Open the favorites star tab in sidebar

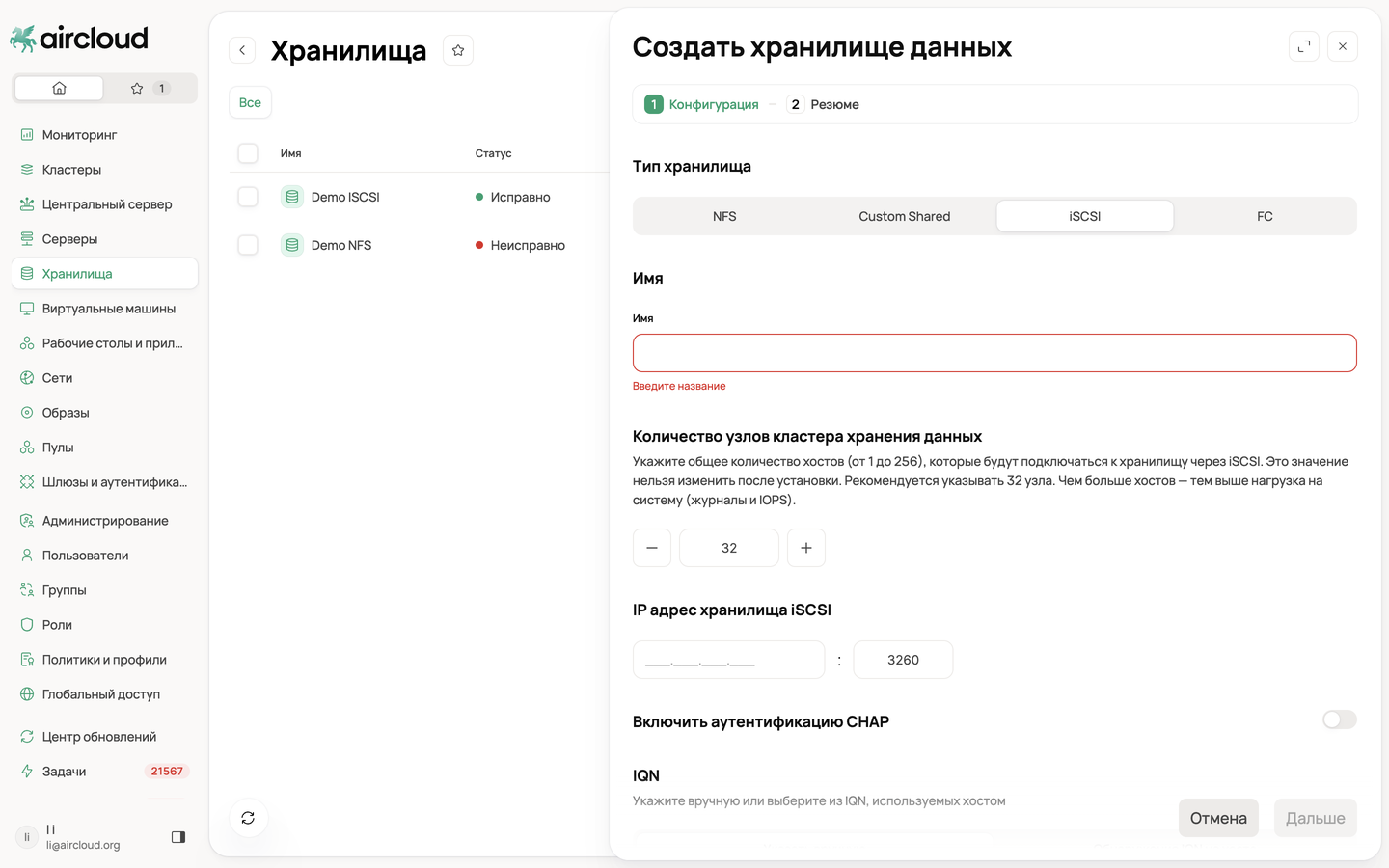click(x=149, y=88)
